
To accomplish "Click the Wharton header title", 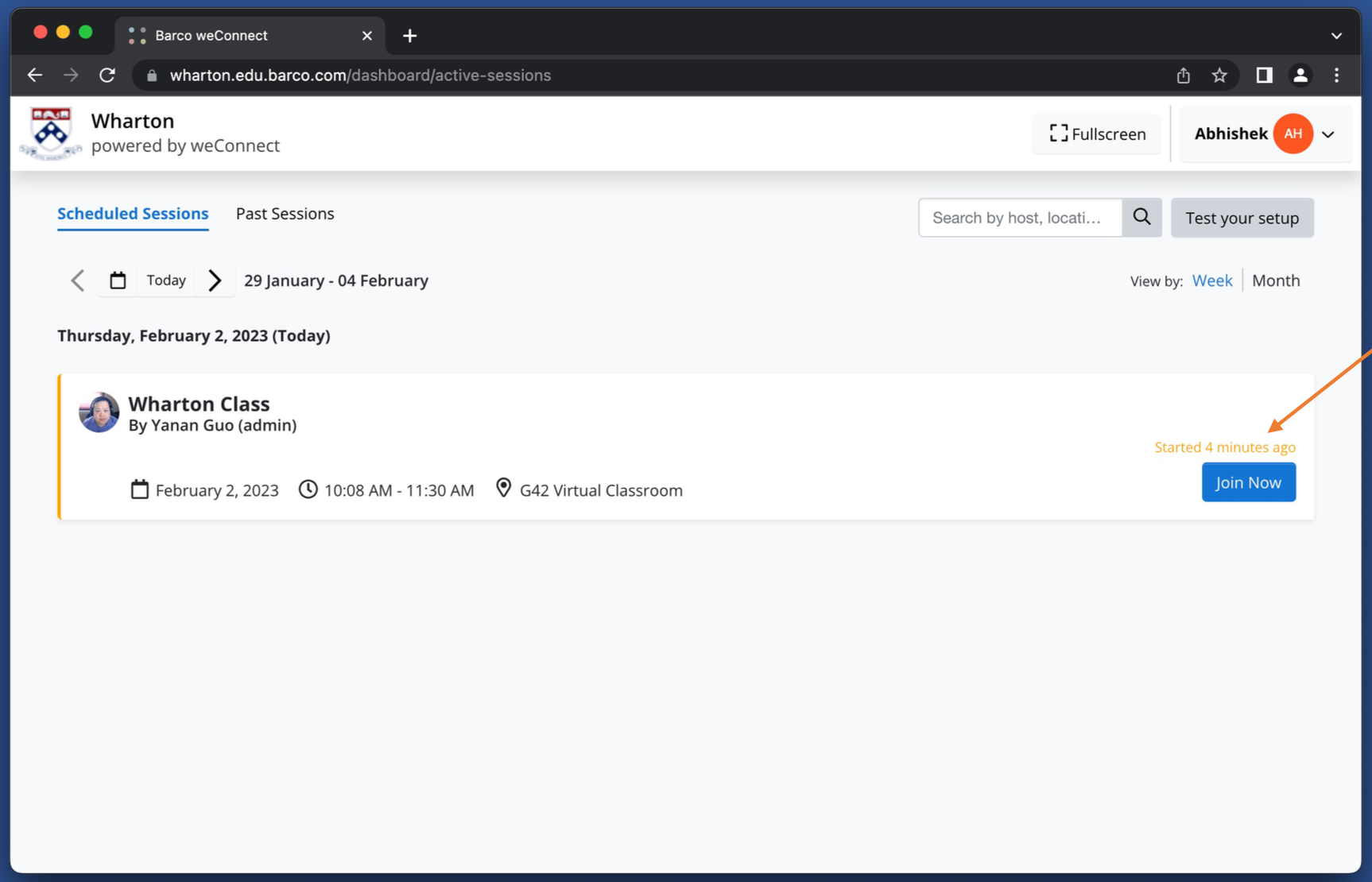I will [133, 121].
